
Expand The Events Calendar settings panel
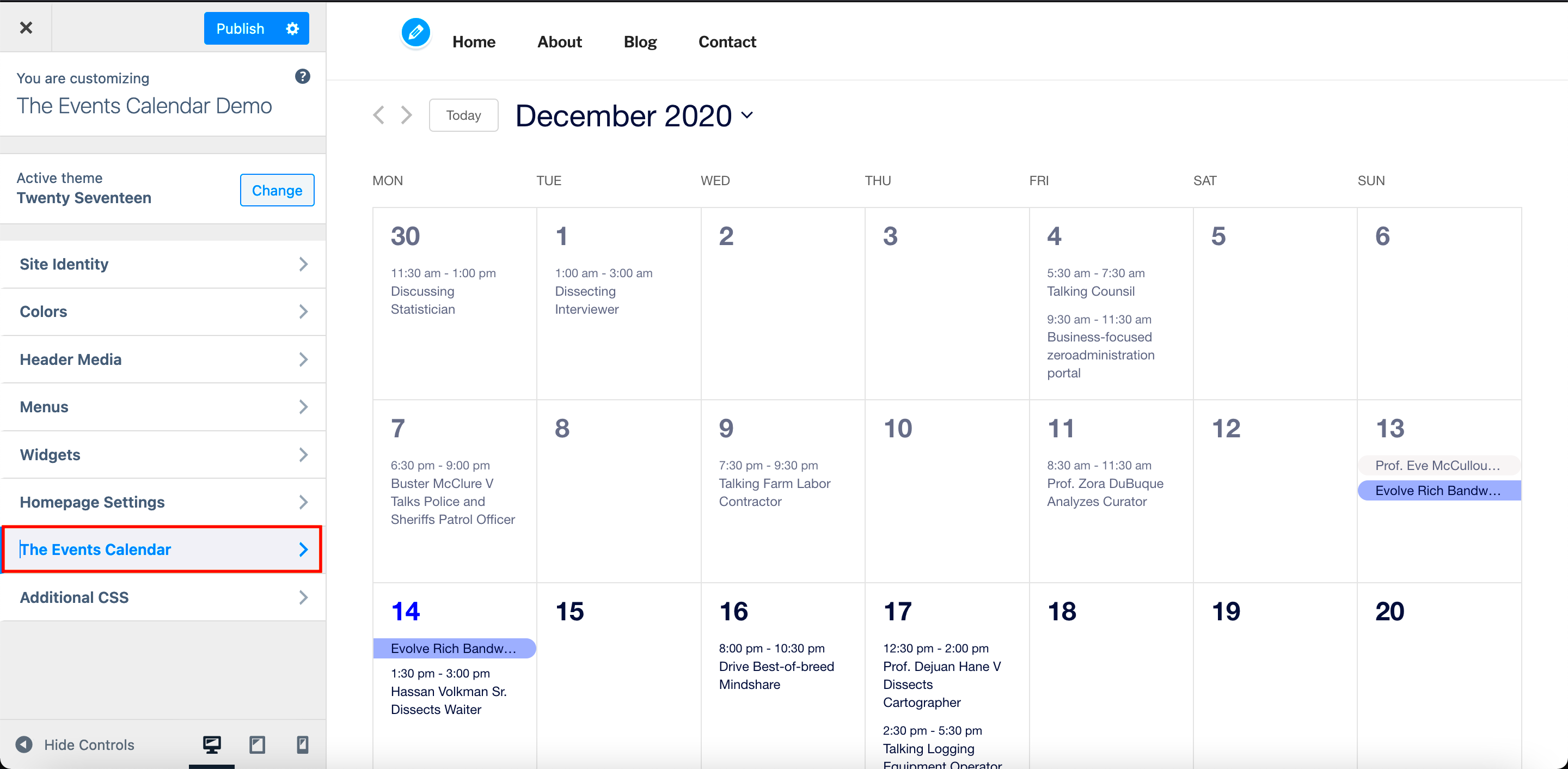163,549
